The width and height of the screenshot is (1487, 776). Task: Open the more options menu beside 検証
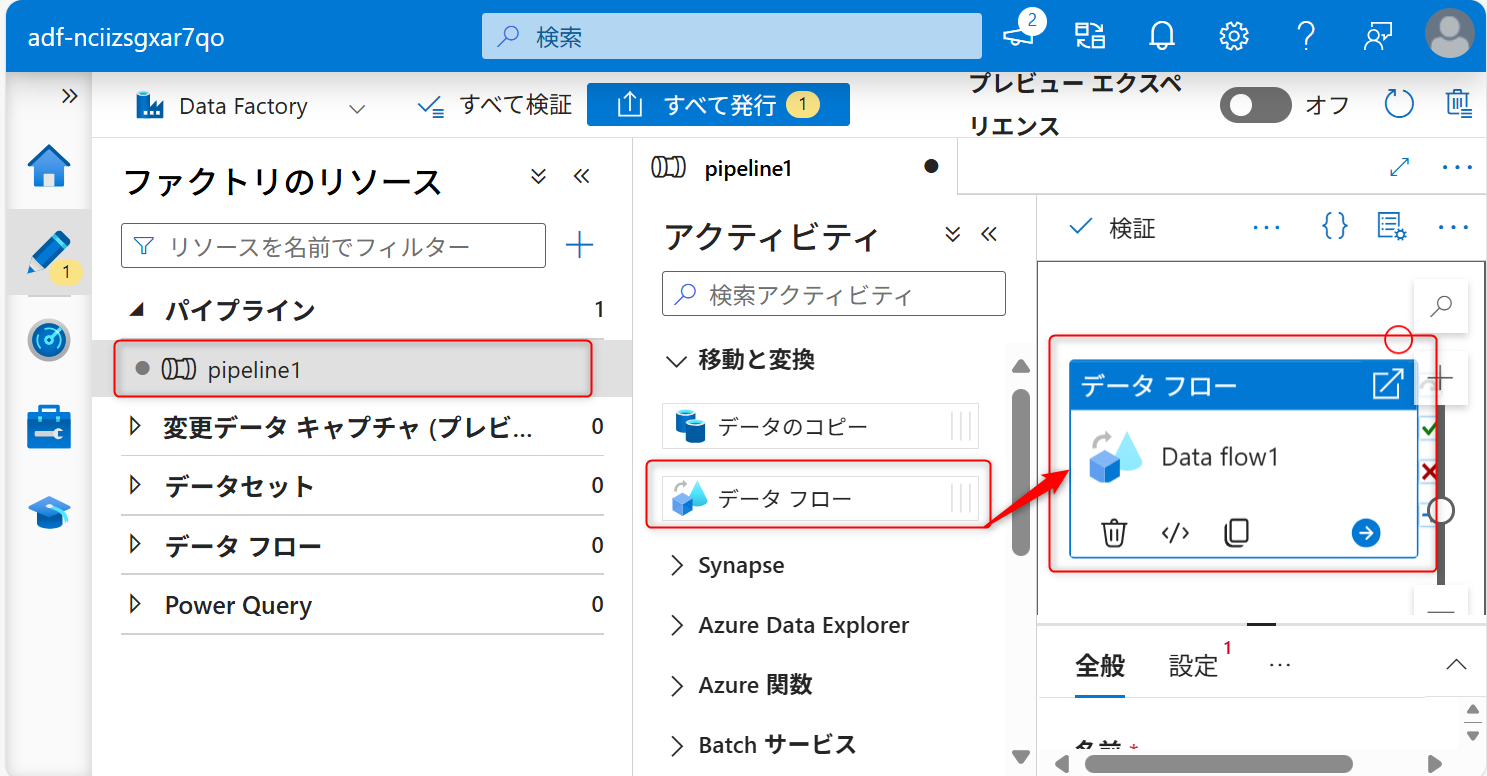[x=1266, y=226]
